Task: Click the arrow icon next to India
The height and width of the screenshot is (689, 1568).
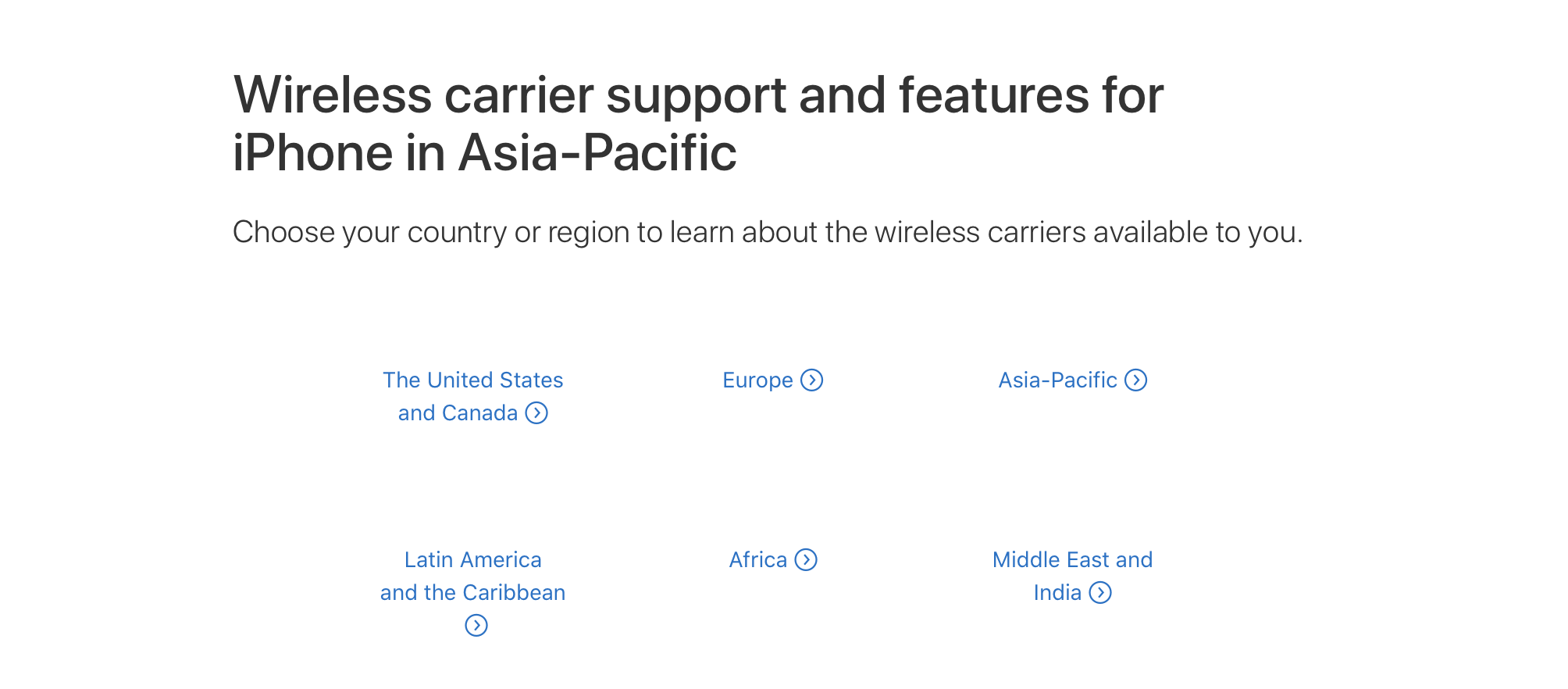Action: pyautogui.click(x=1100, y=592)
